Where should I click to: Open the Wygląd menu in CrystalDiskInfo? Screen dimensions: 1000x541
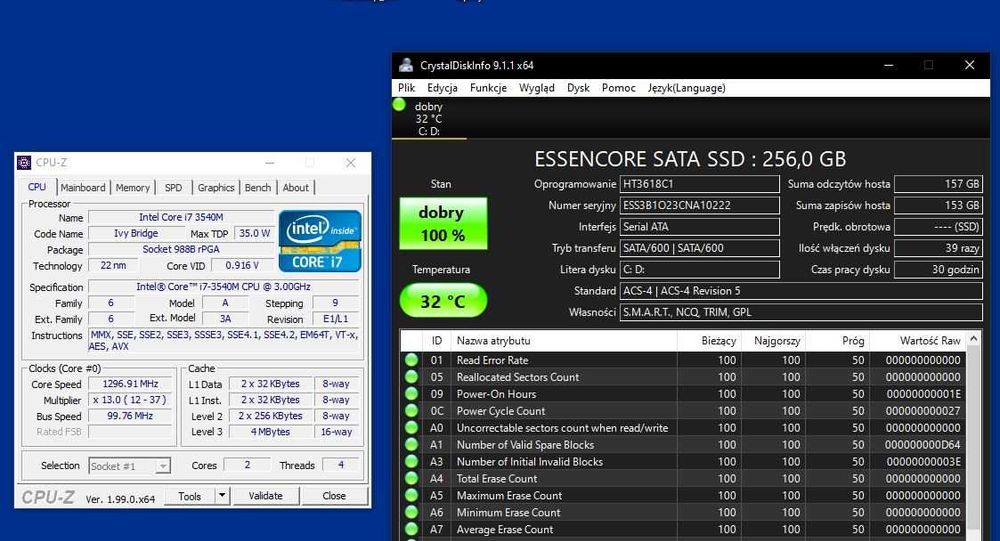[x=536, y=88]
